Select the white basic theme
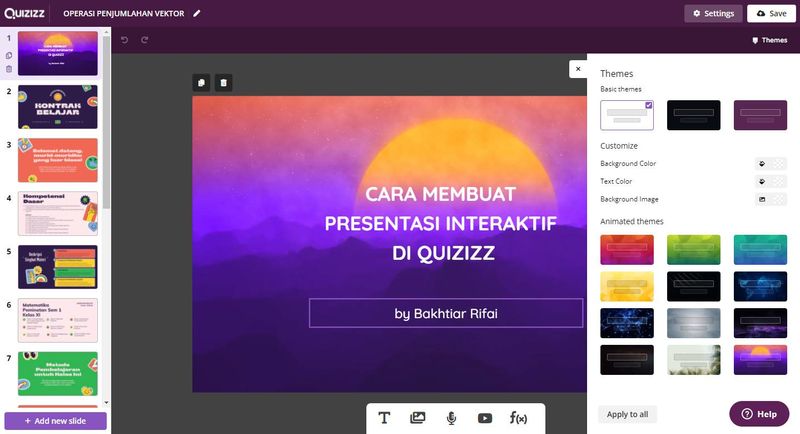The width and height of the screenshot is (800, 434). [x=627, y=115]
